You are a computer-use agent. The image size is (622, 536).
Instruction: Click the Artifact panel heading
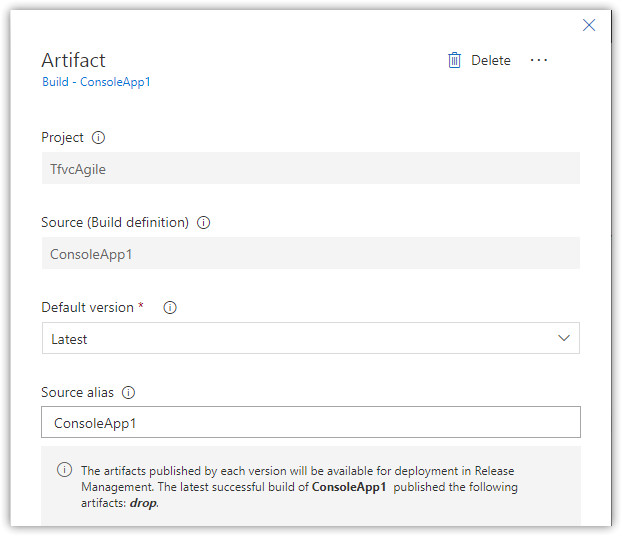[73, 60]
